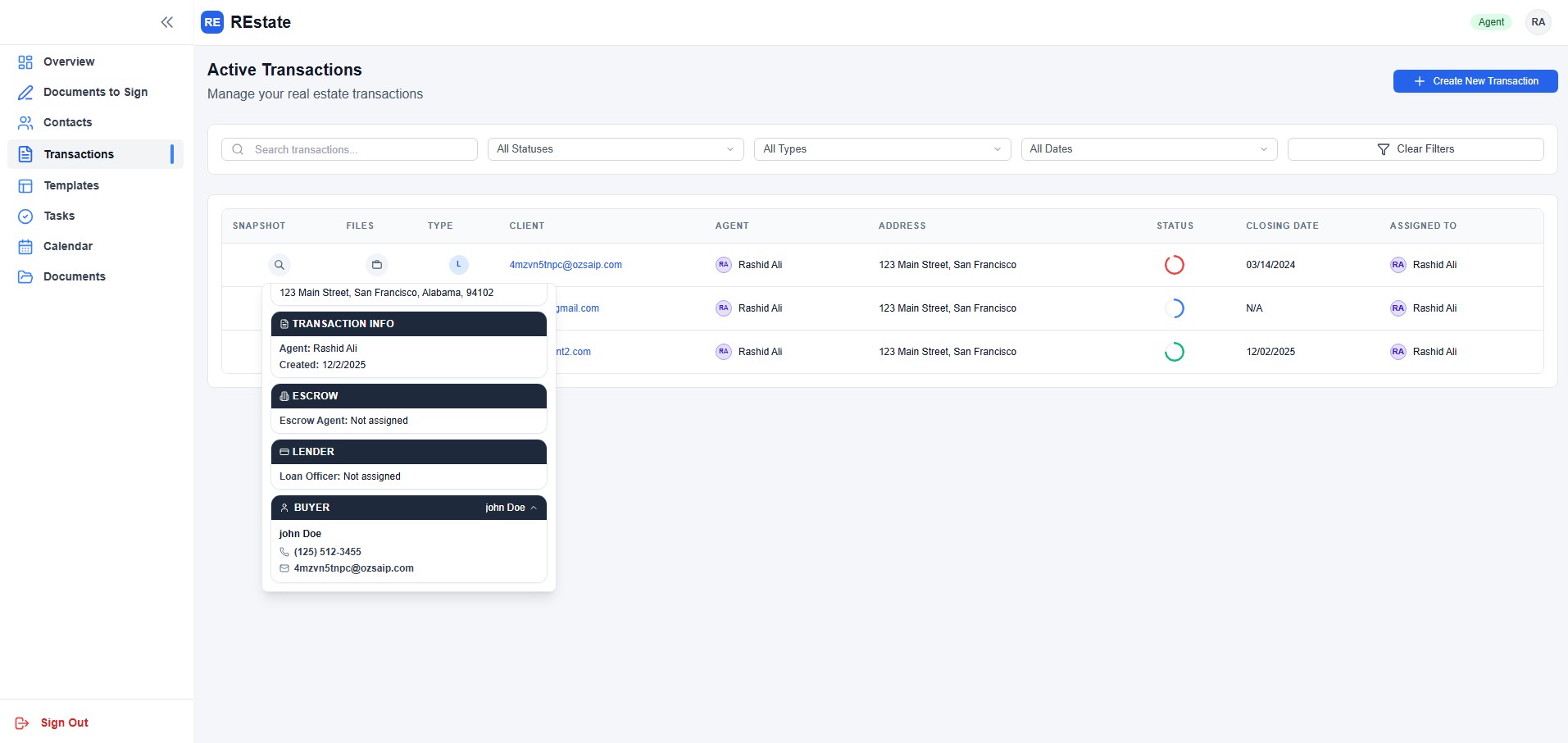The image size is (1568, 743).
Task: Open files folder icon for 4mzvn5tnpc@ozsaip.com row
Action: 377,265
